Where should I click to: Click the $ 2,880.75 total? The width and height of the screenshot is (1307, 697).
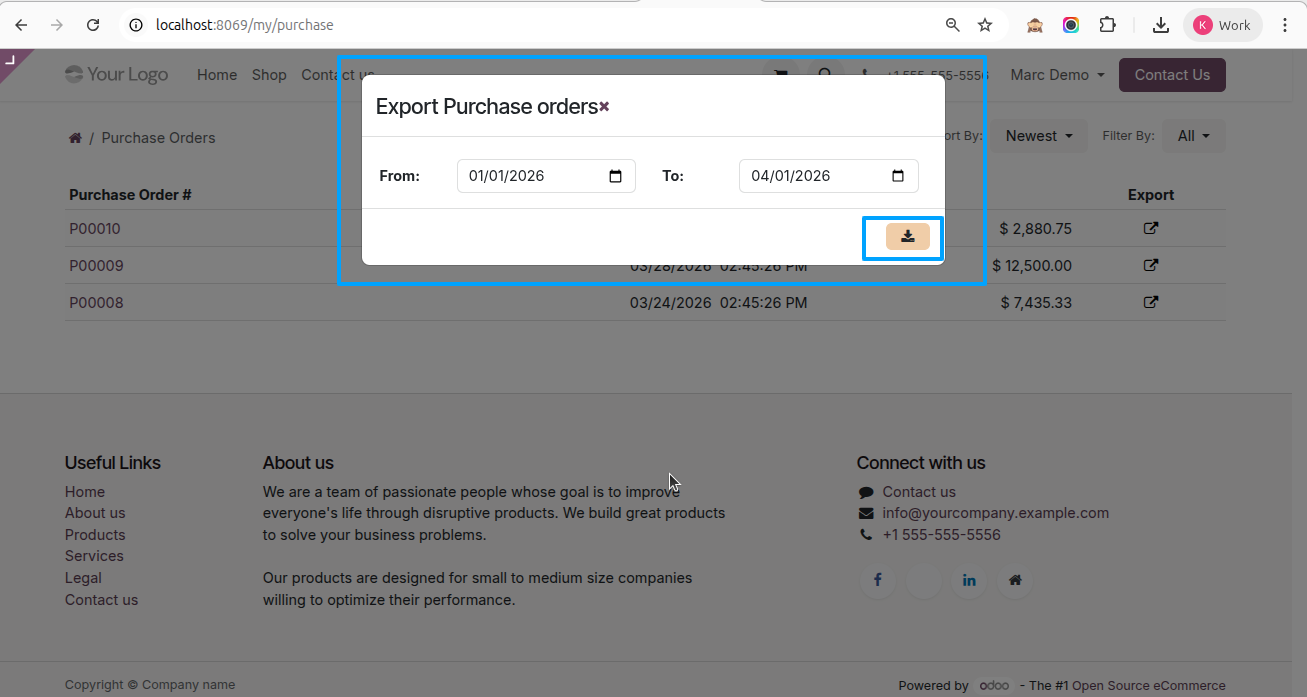(x=1036, y=229)
